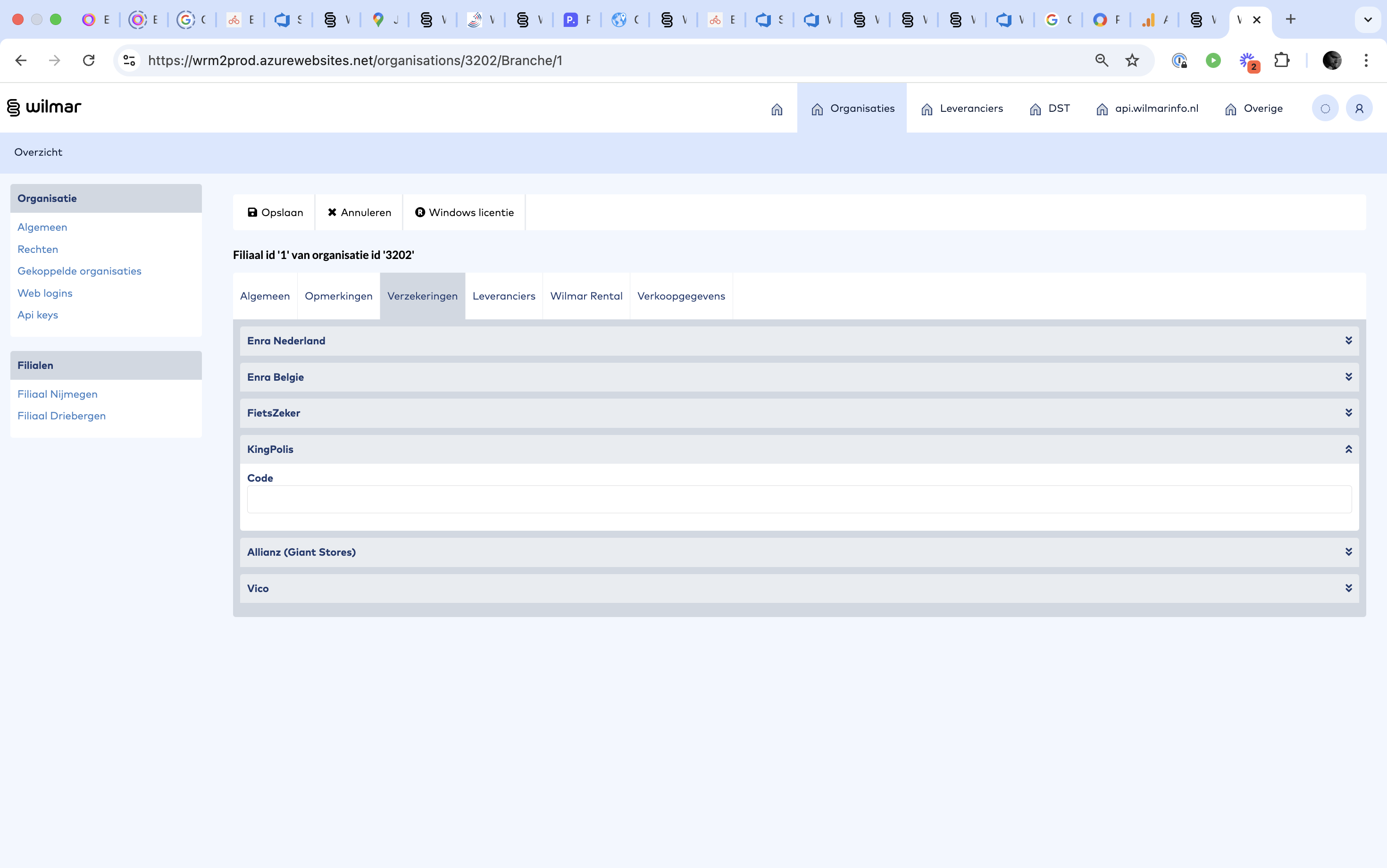The height and width of the screenshot is (868, 1387).
Task: Switch to the Algemeen tab
Action: pyautogui.click(x=265, y=296)
